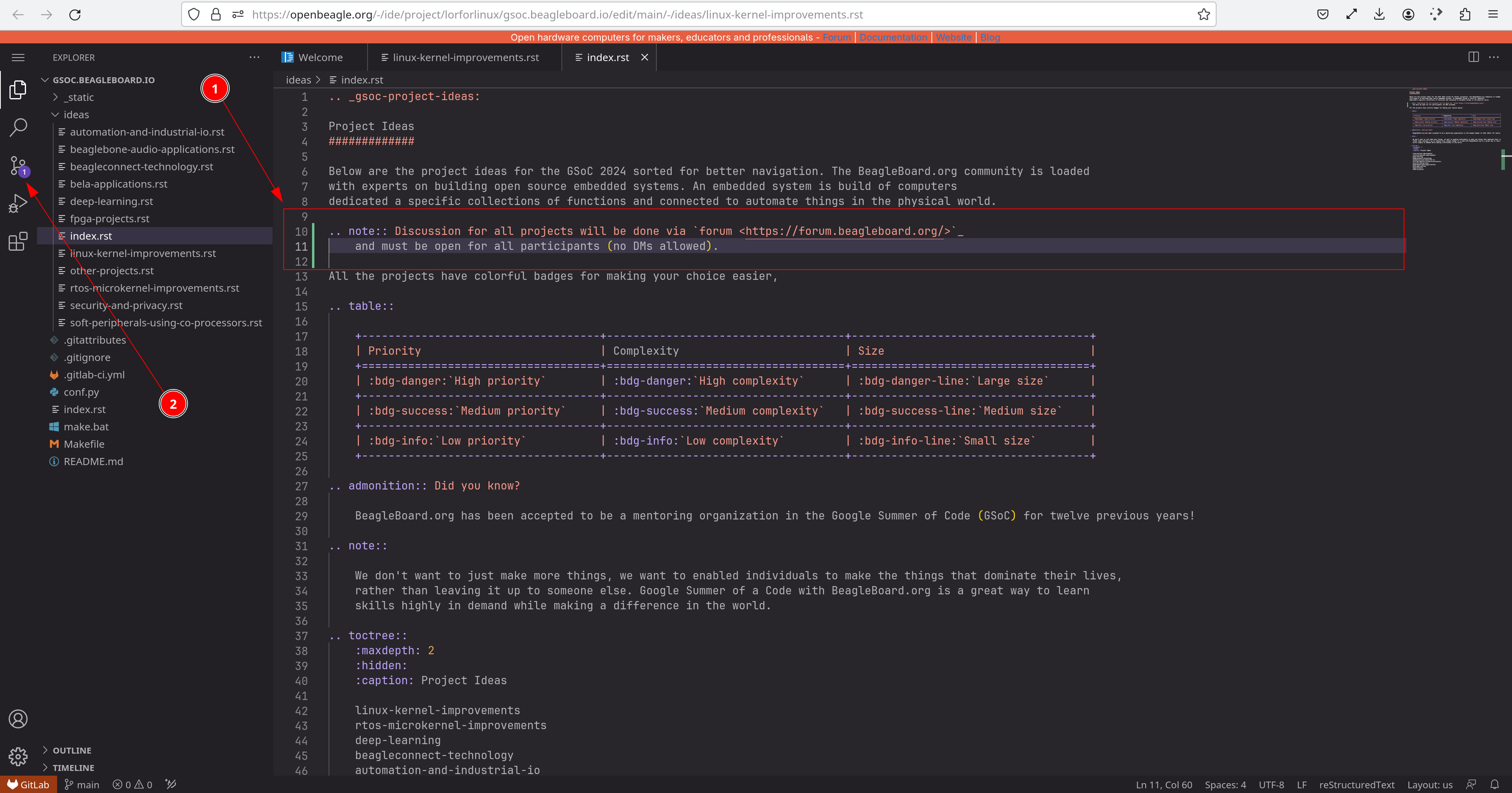Click the feedback icon in status bar
This screenshot has width=1512, height=793.
click(x=1471, y=785)
